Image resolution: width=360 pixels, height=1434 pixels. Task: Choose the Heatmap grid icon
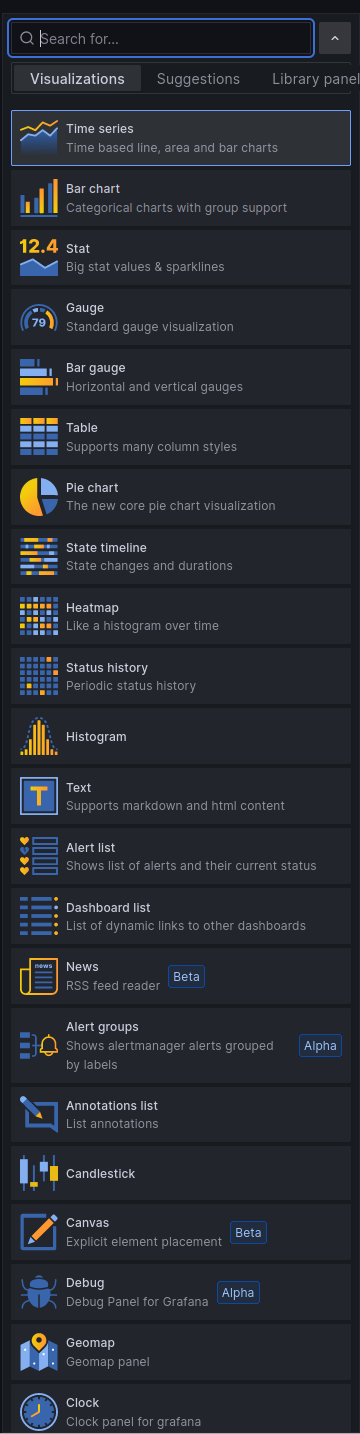tap(39, 617)
